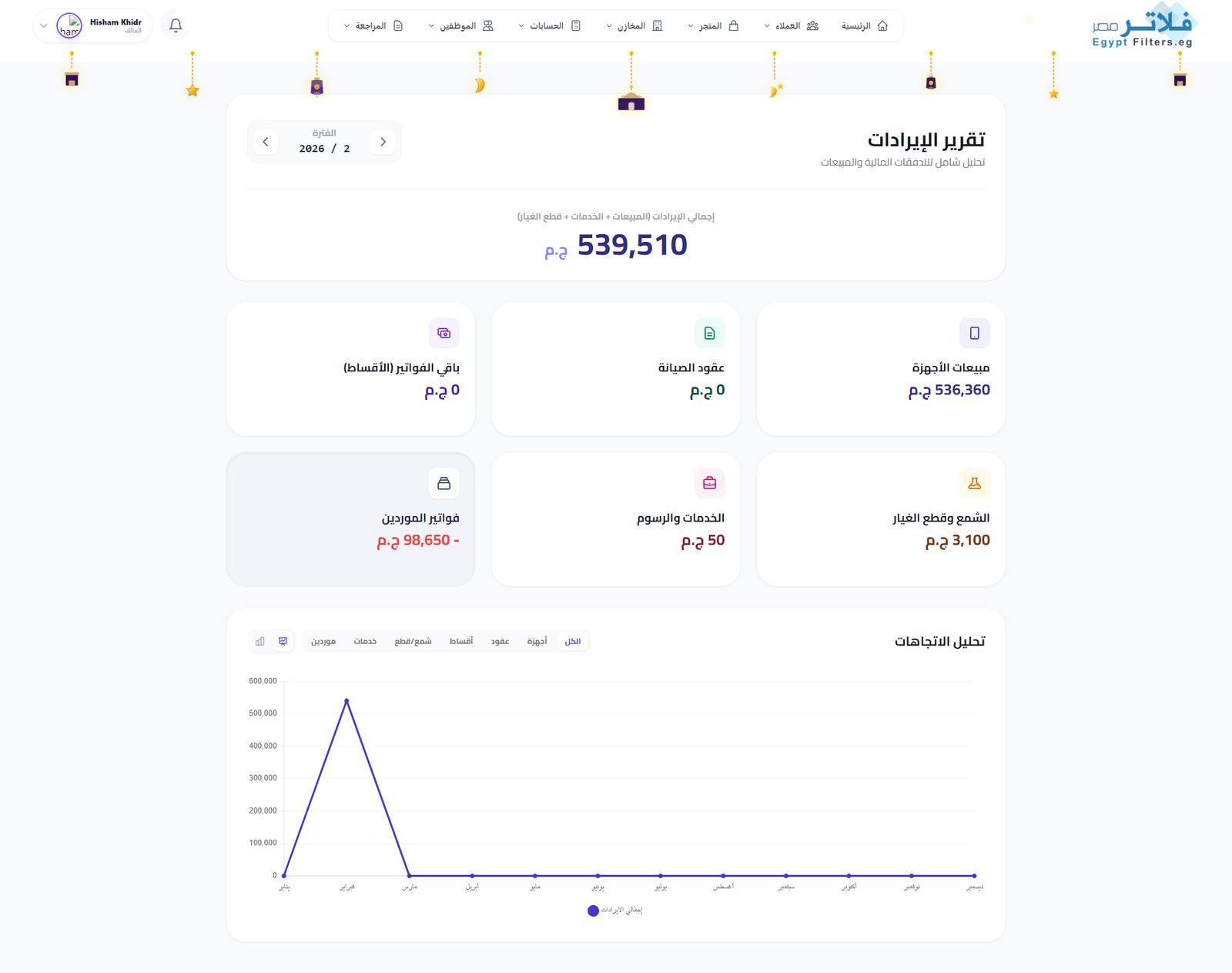Click the installments invoices icon
The image size is (1232, 973).
[x=444, y=334]
